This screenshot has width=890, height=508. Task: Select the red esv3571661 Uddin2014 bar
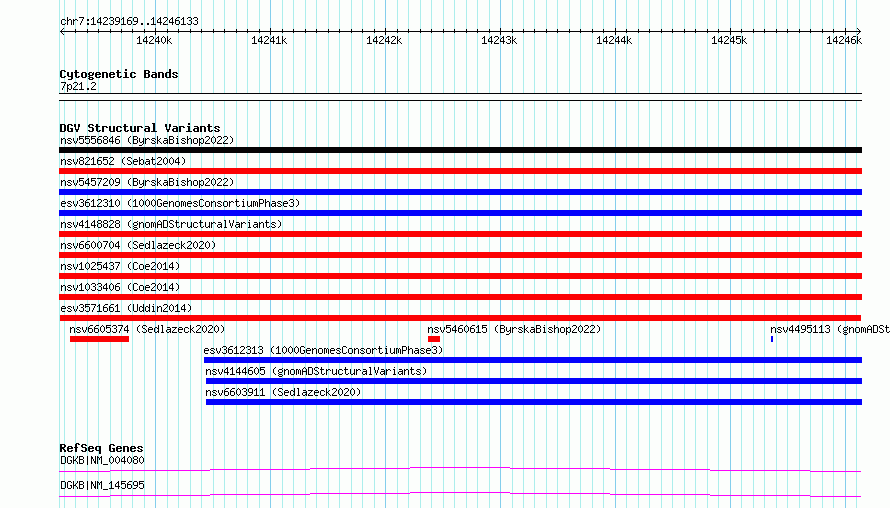click(460, 318)
